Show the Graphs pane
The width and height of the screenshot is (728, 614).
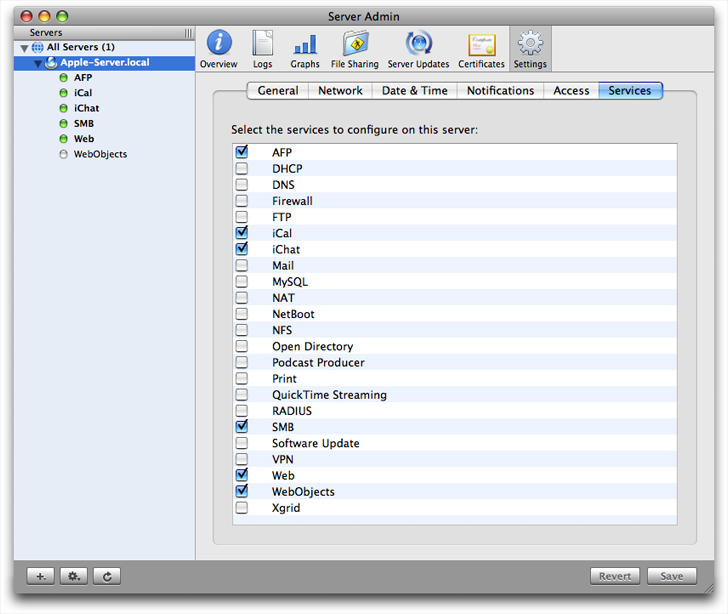[x=305, y=48]
